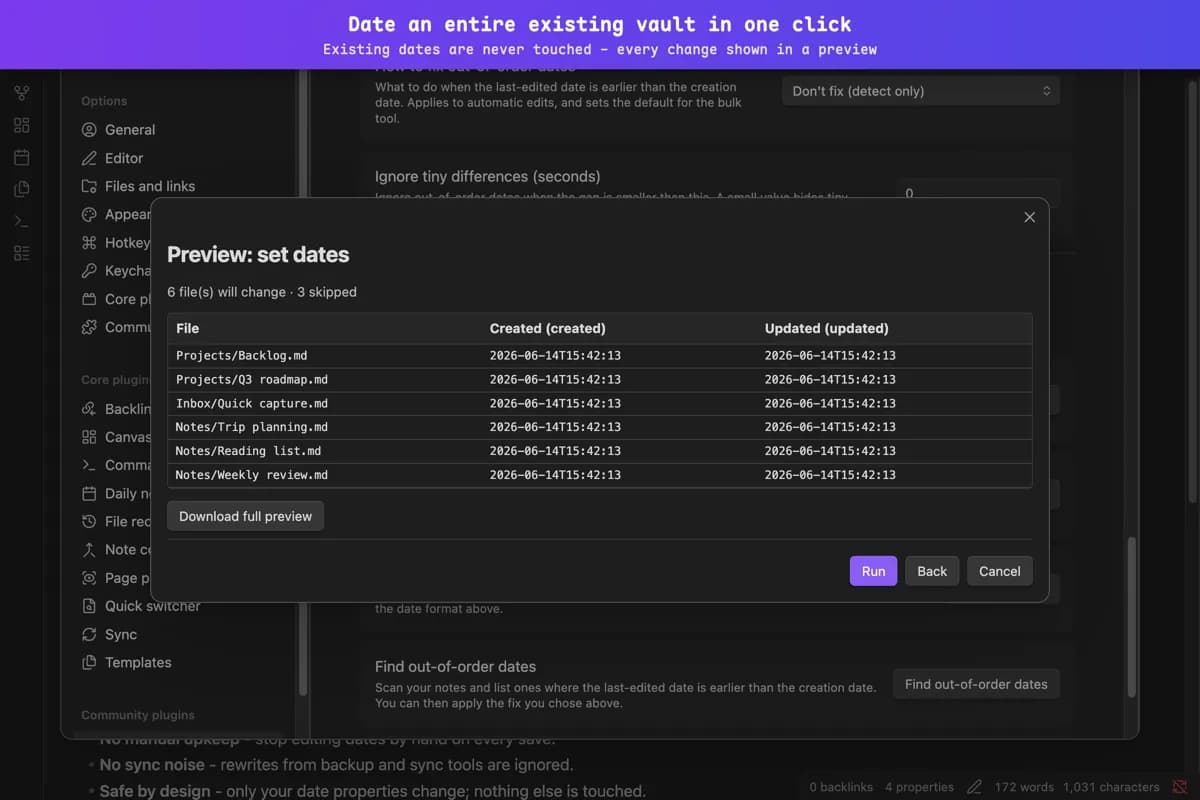
Task: Select Notes/Weekly review.md row
Action: (600, 475)
